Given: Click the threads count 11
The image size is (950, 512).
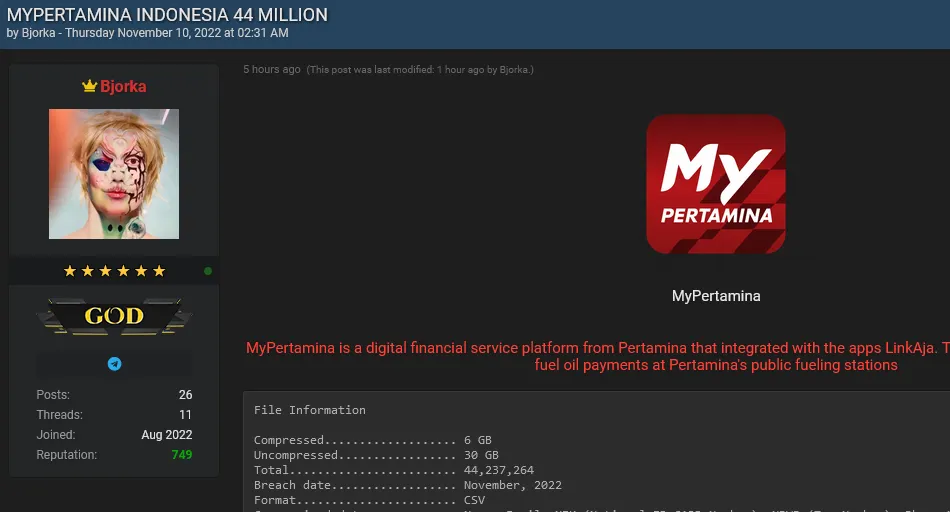Looking at the screenshot, I should 185,414.
